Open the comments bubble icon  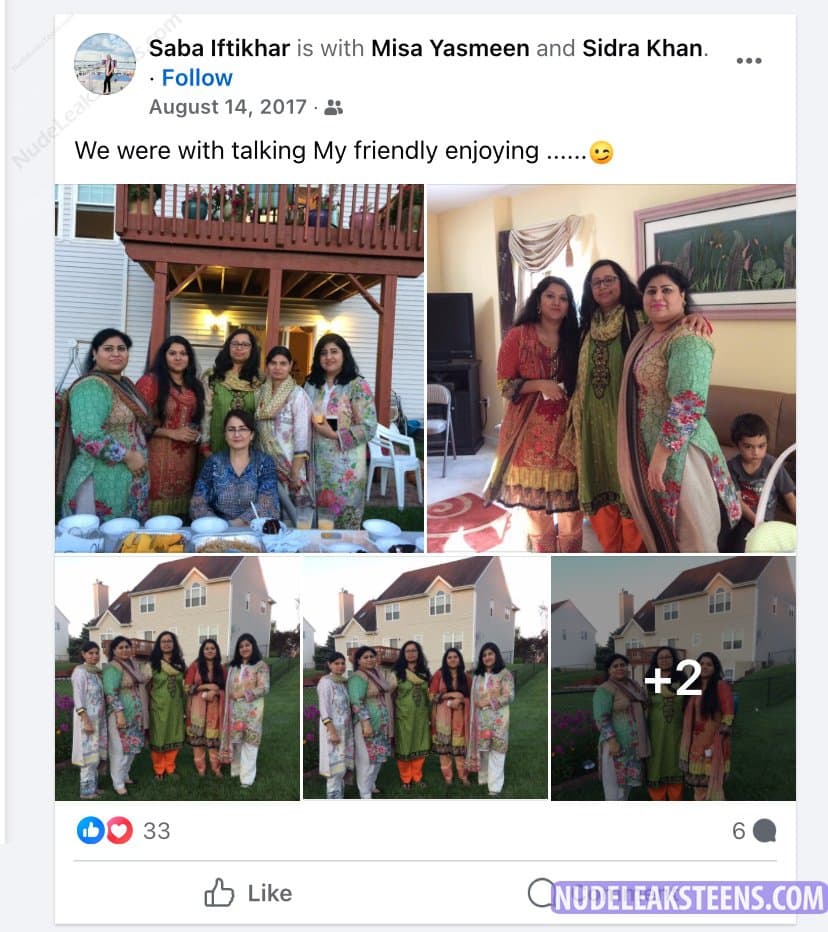(x=764, y=830)
